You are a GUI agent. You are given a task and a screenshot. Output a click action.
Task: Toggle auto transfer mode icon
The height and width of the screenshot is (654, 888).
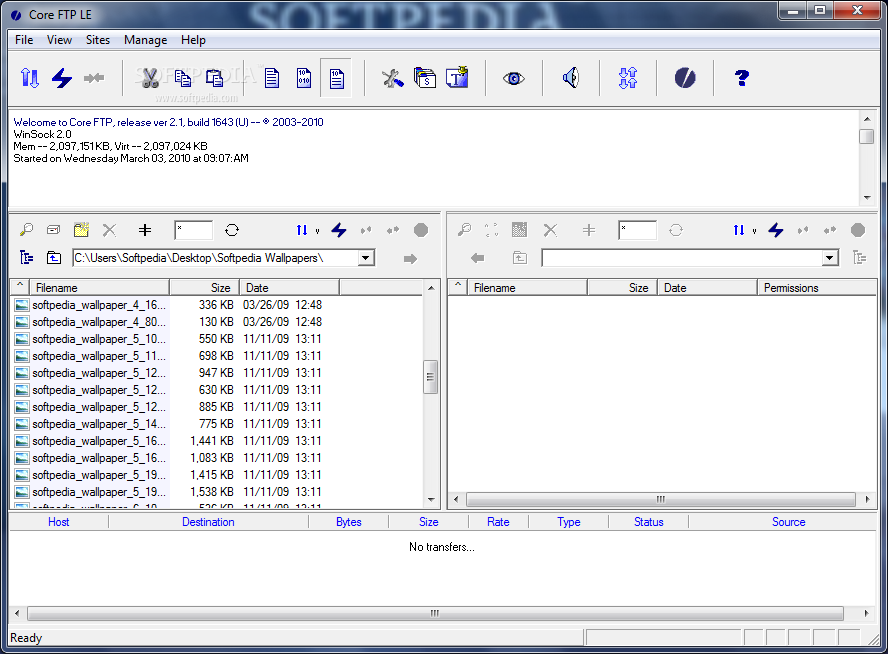[x=336, y=78]
